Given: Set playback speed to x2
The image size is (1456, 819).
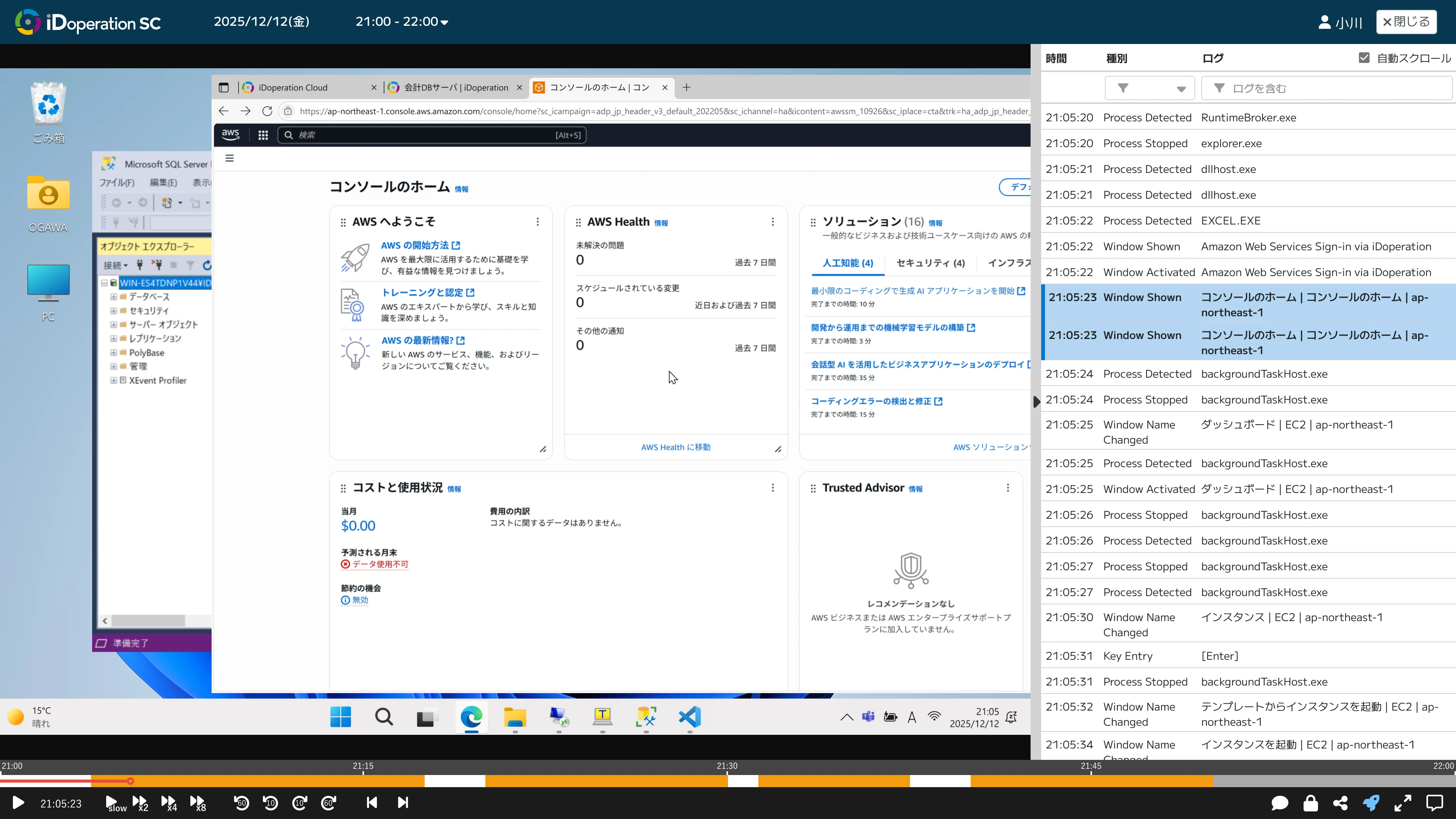Looking at the screenshot, I should [x=140, y=803].
